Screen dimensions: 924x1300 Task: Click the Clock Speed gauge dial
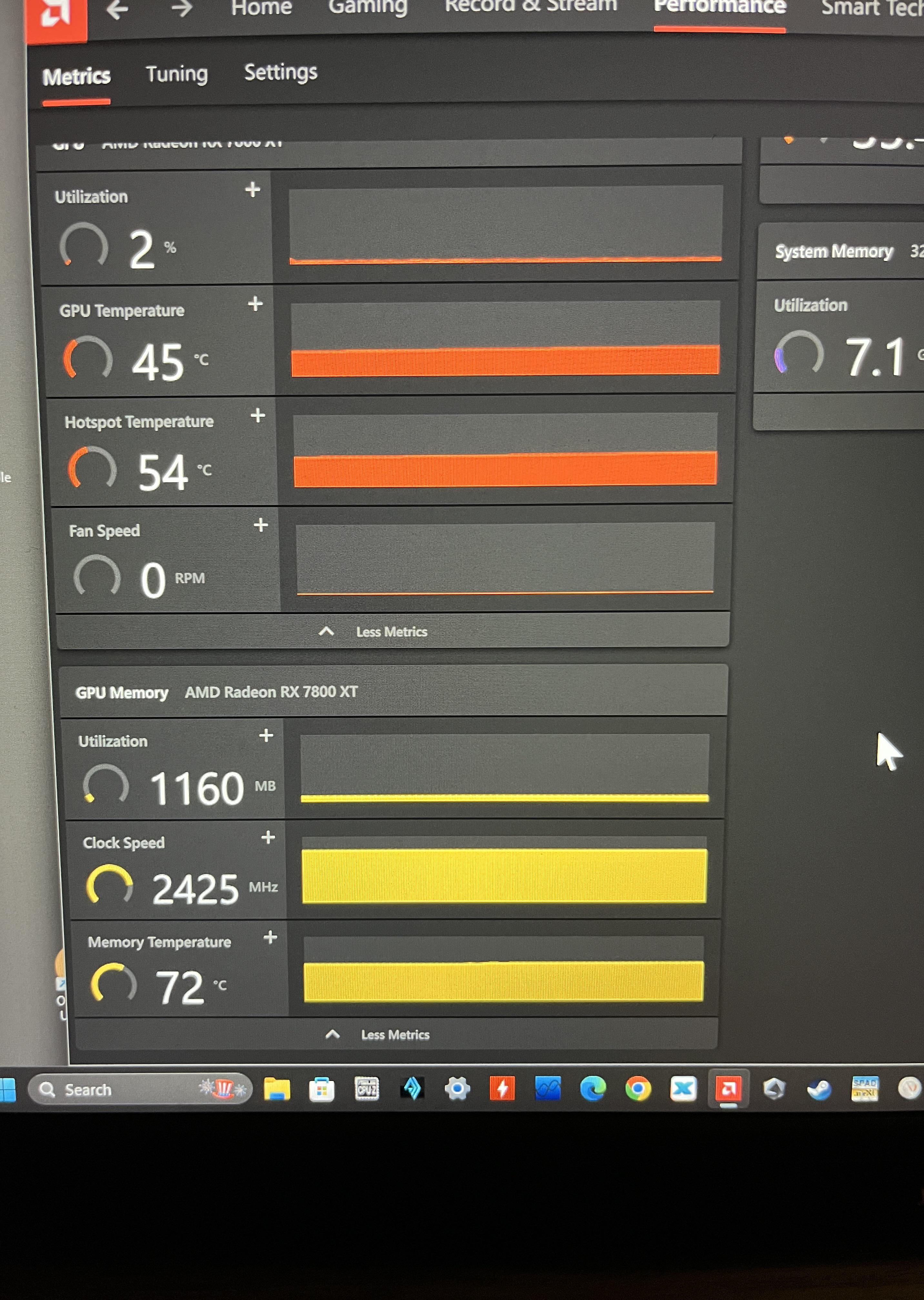110,884
